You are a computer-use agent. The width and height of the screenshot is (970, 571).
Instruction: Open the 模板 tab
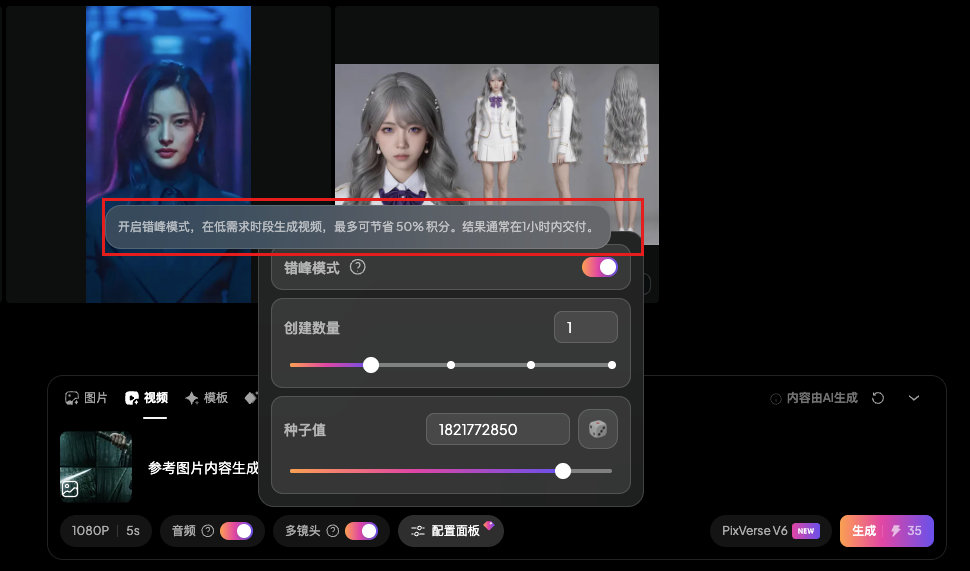[207, 398]
